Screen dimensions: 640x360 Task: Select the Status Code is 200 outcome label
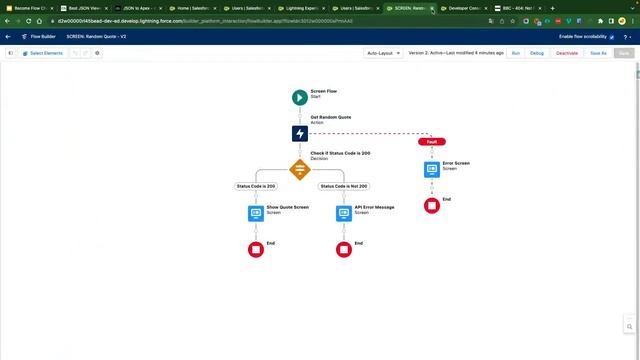[256, 186]
